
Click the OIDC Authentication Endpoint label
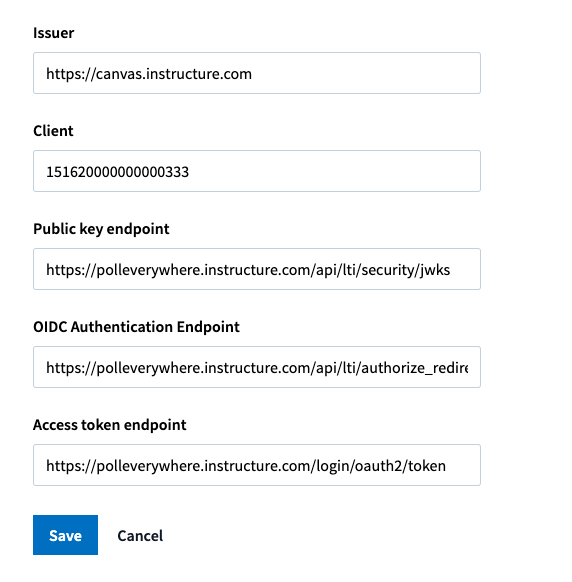click(136, 327)
